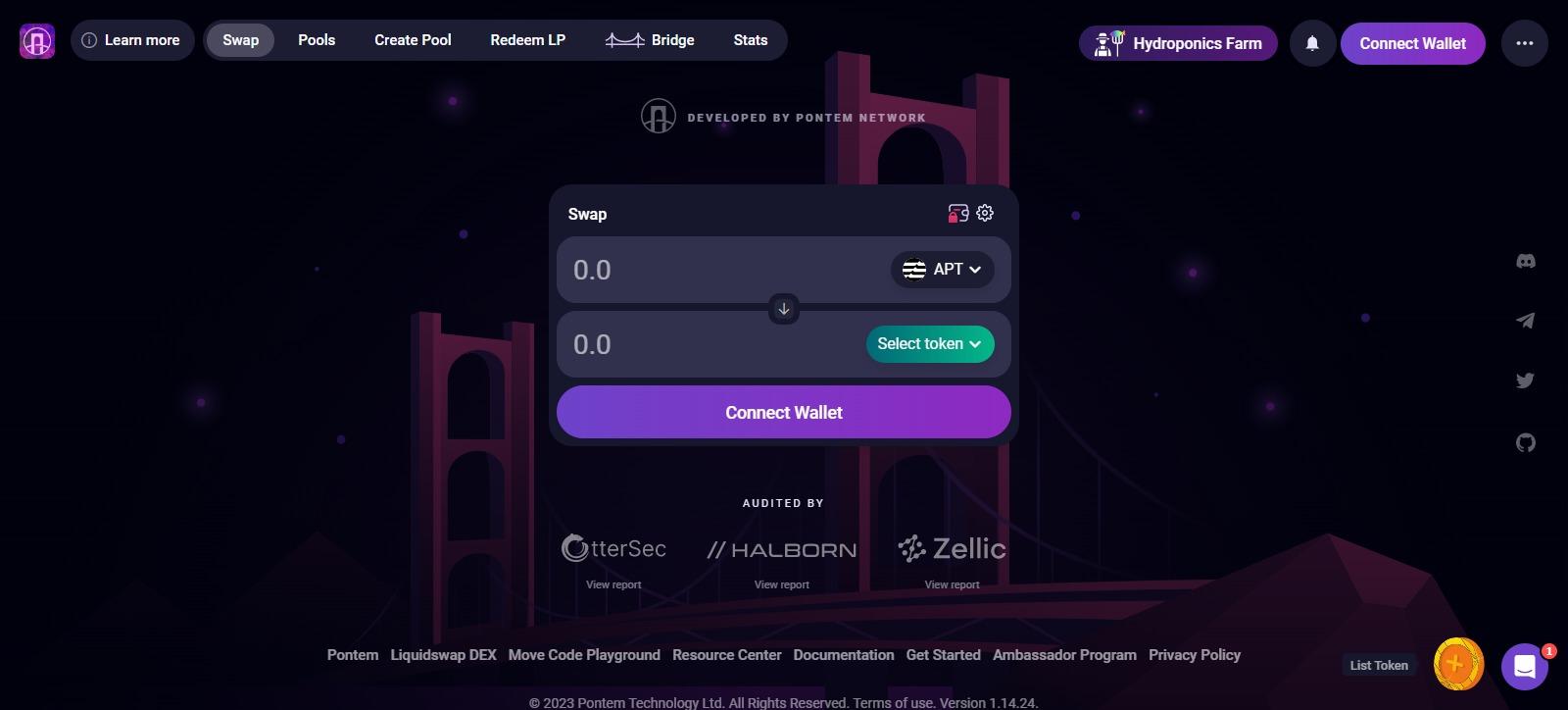Open the three-dots more menu
Viewport: 1568px width, 710px height.
tap(1524, 43)
